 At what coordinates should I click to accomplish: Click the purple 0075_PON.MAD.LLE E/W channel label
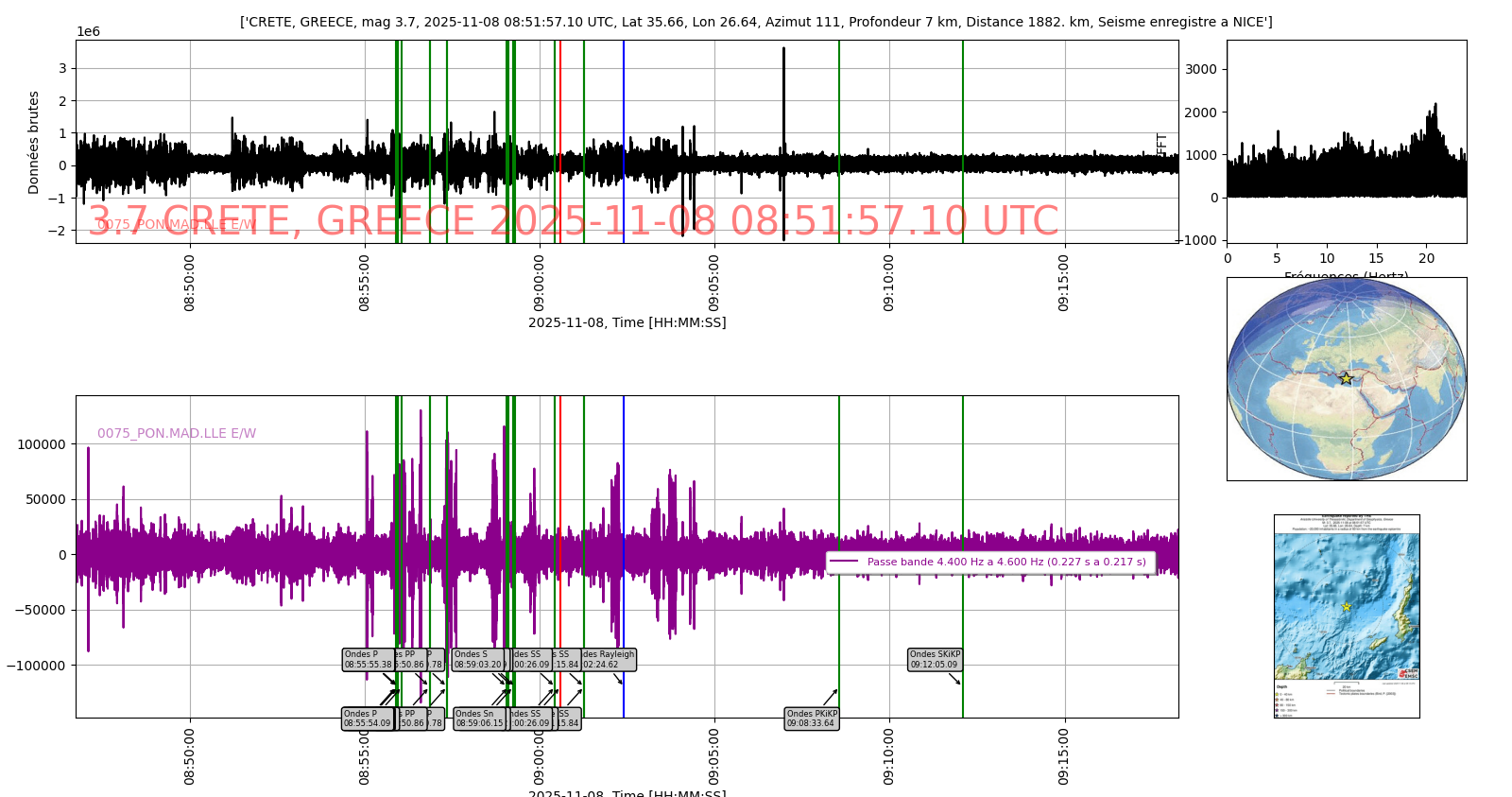click(x=177, y=433)
